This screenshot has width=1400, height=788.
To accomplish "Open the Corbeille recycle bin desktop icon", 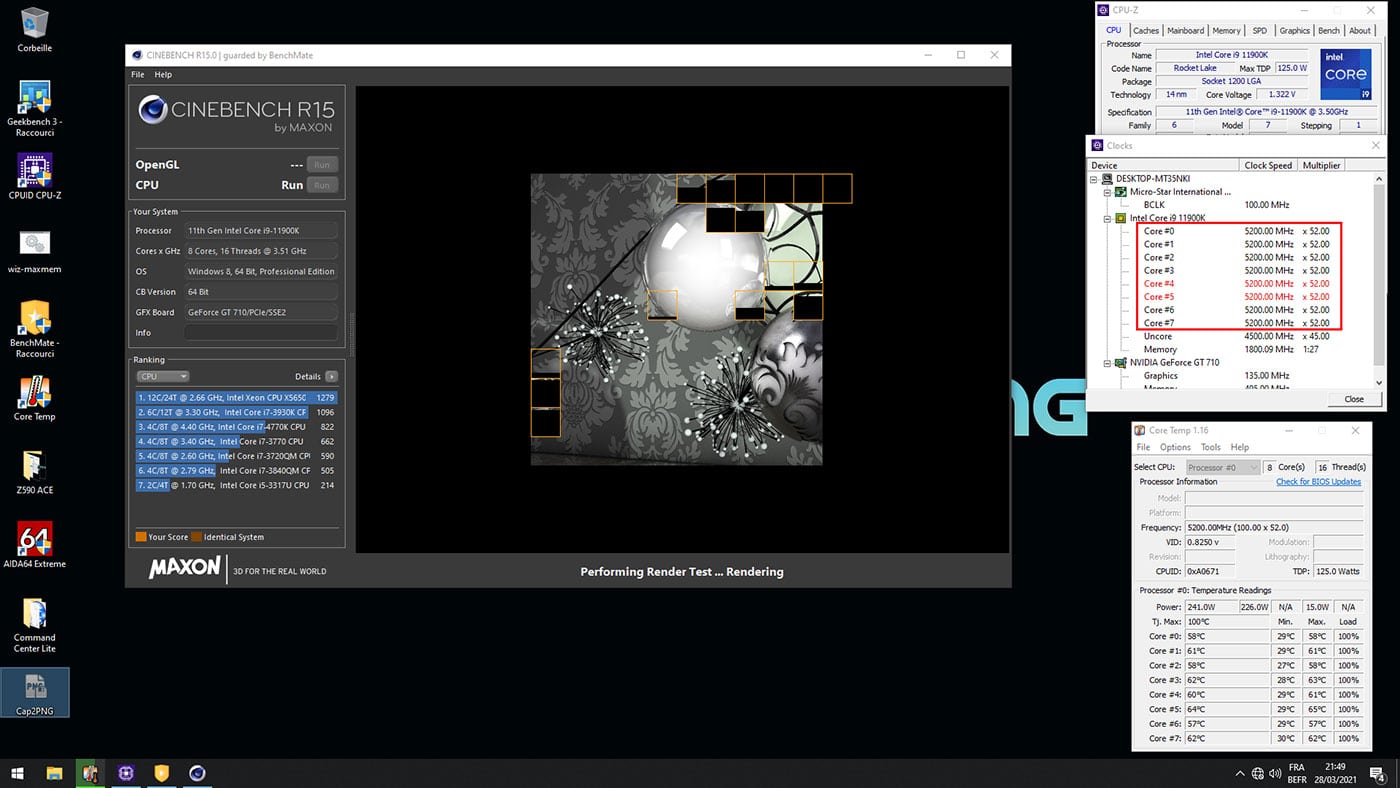I will pyautogui.click(x=35, y=30).
